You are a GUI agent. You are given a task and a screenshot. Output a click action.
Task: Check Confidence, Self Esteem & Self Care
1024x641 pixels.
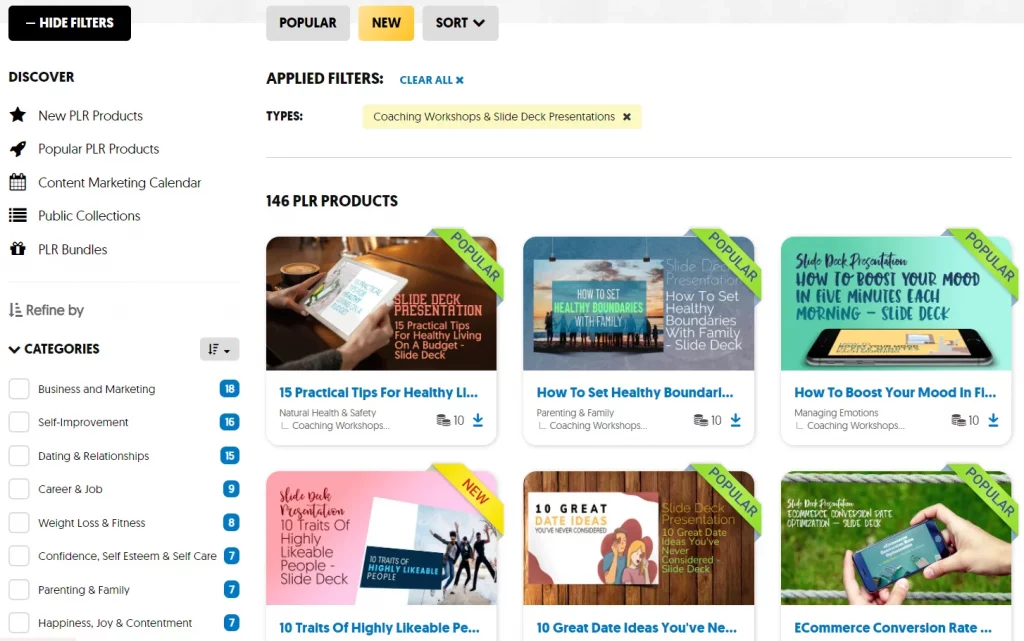tap(19, 556)
